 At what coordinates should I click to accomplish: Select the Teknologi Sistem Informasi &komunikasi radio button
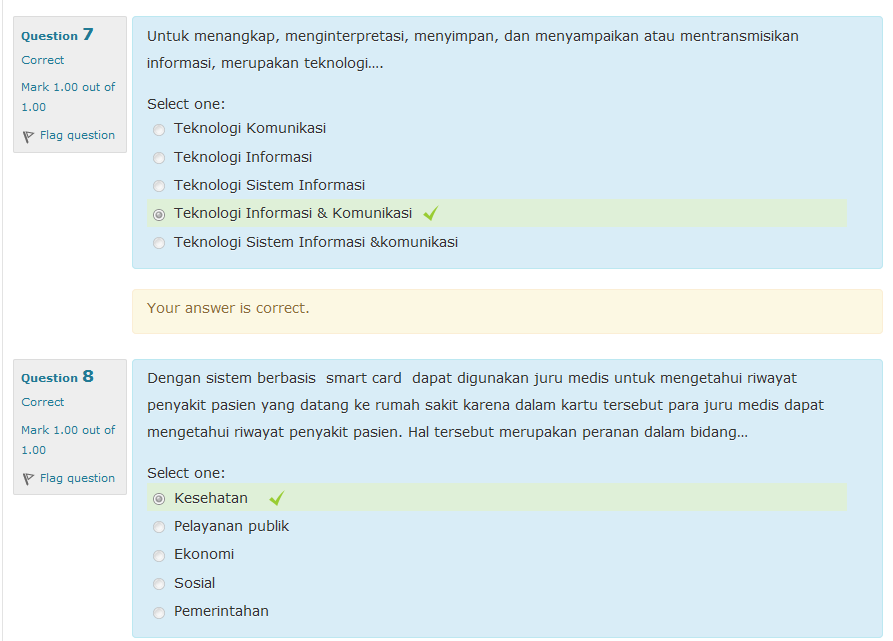tap(159, 243)
